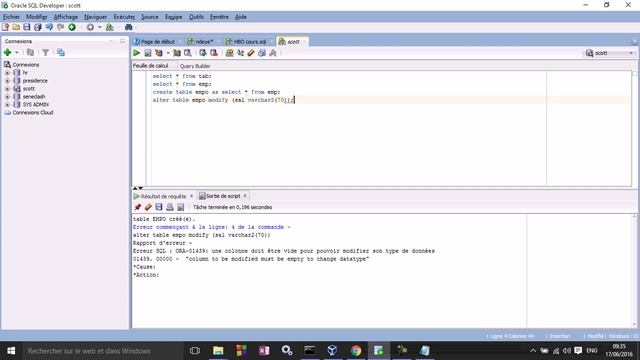Add a new connection with the green plus
The image size is (640, 360).
7,53
